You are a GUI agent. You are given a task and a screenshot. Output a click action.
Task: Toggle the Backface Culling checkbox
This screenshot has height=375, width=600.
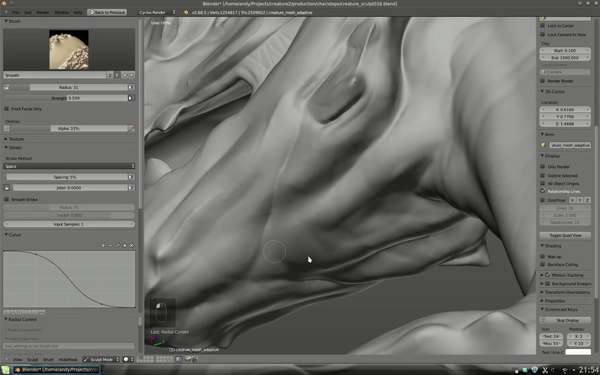tap(543, 264)
